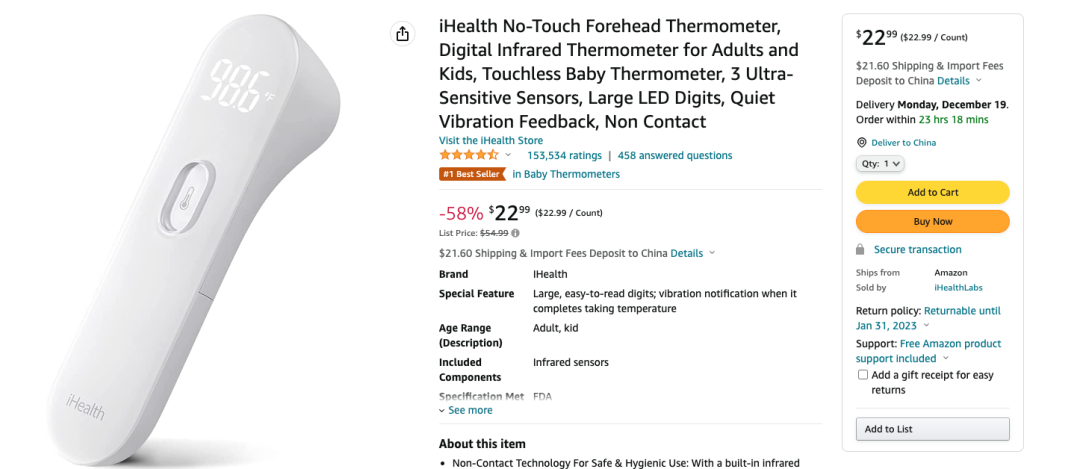This screenshot has height=469, width=1080.
Task: Click the share icon beside product title
Action: click(x=402, y=34)
